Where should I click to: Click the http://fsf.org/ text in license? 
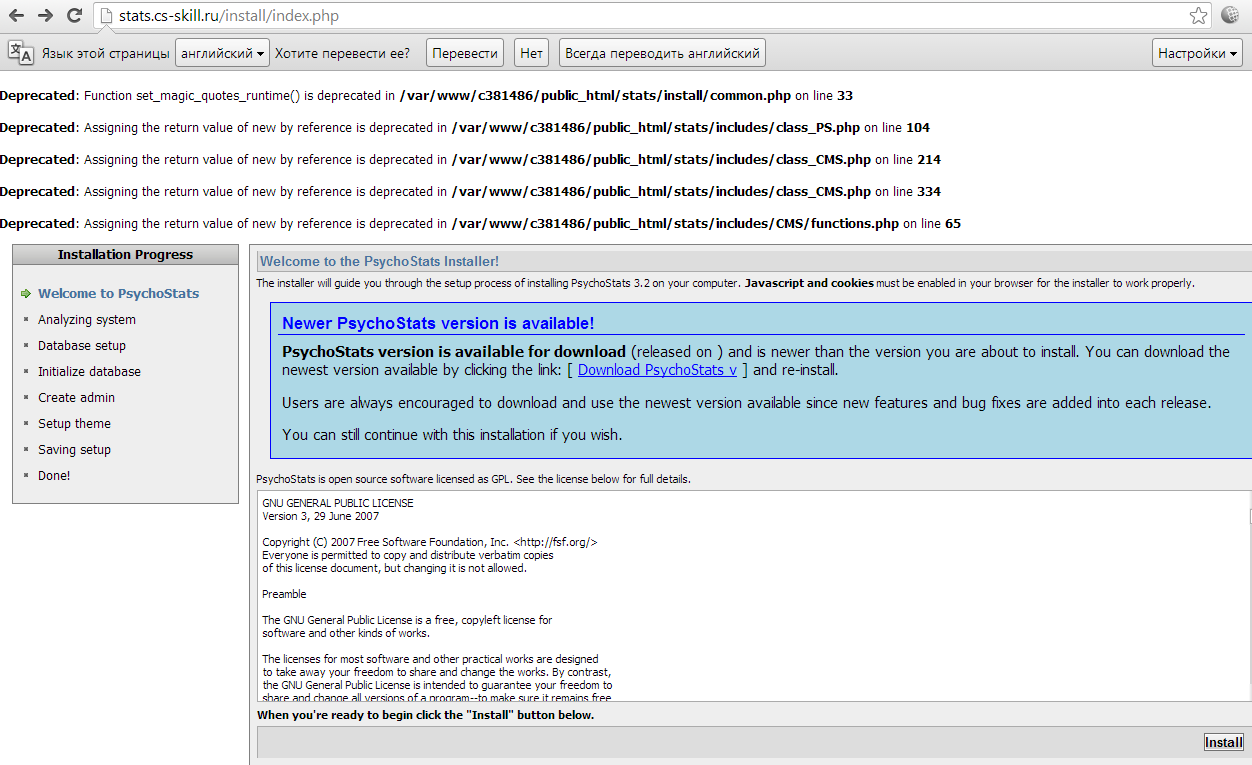pos(555,542)
